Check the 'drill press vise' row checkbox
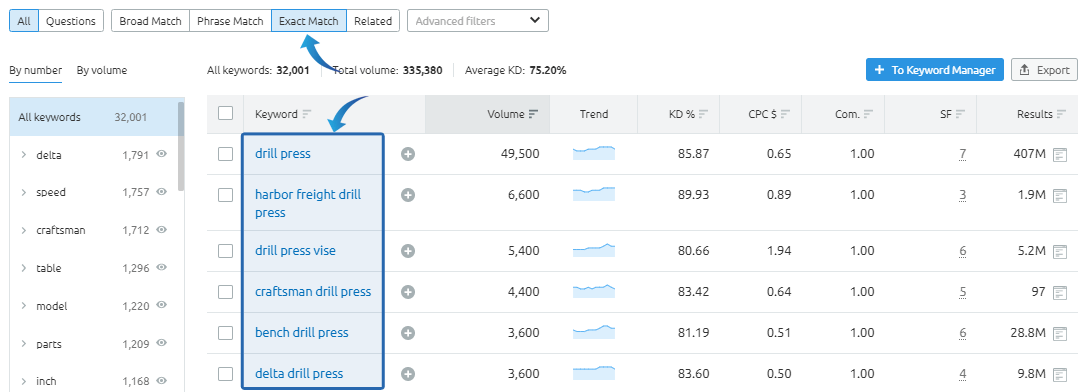The height and width of the screenshot is (392, 1086). tap(225, 251)
